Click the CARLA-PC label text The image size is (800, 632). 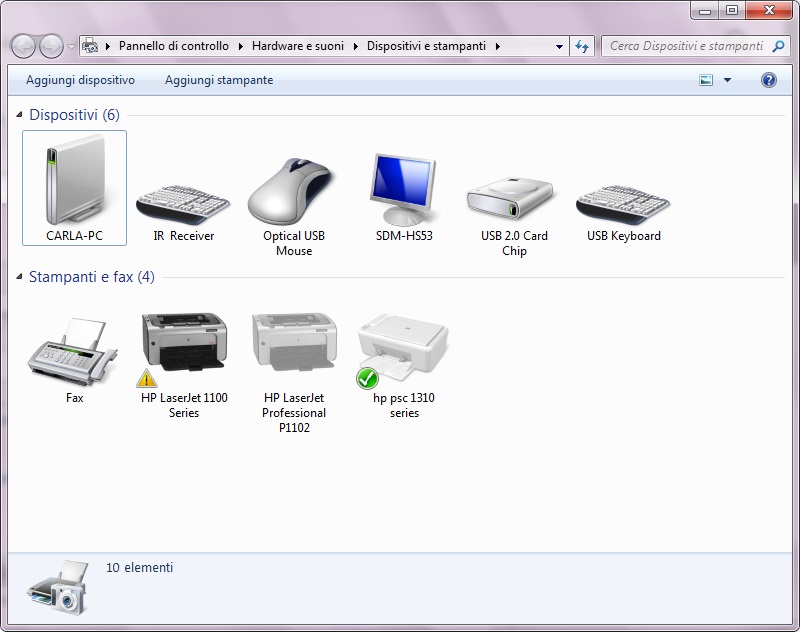74,236
